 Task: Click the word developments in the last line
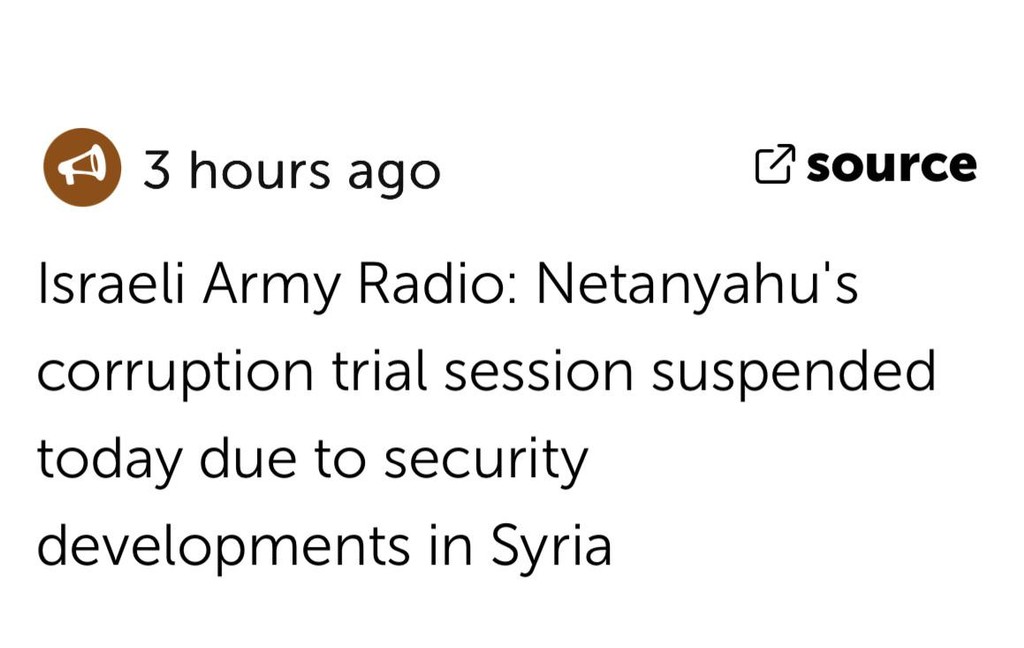tap(223, 547)
